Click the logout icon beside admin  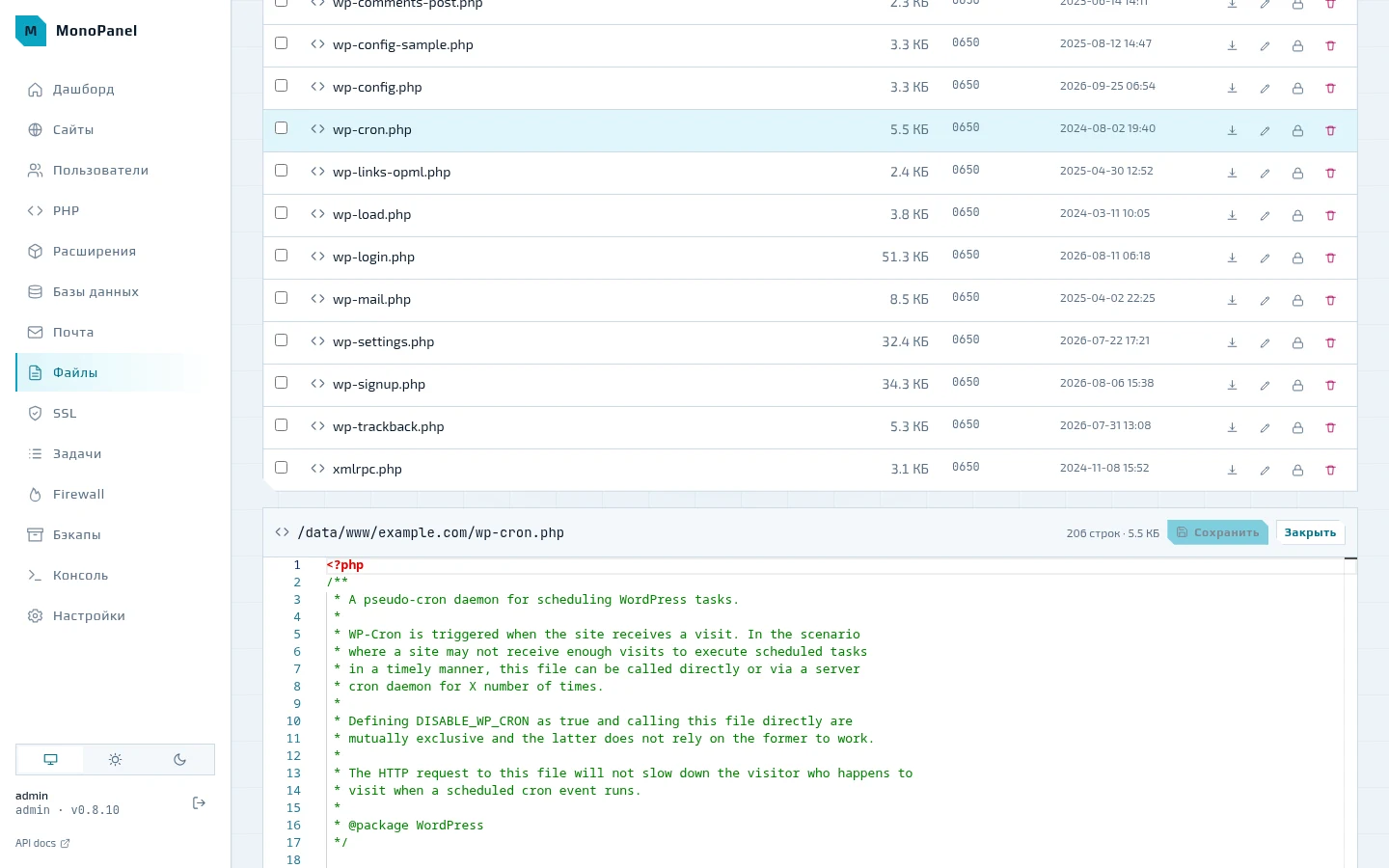click(x=199, y=802)
